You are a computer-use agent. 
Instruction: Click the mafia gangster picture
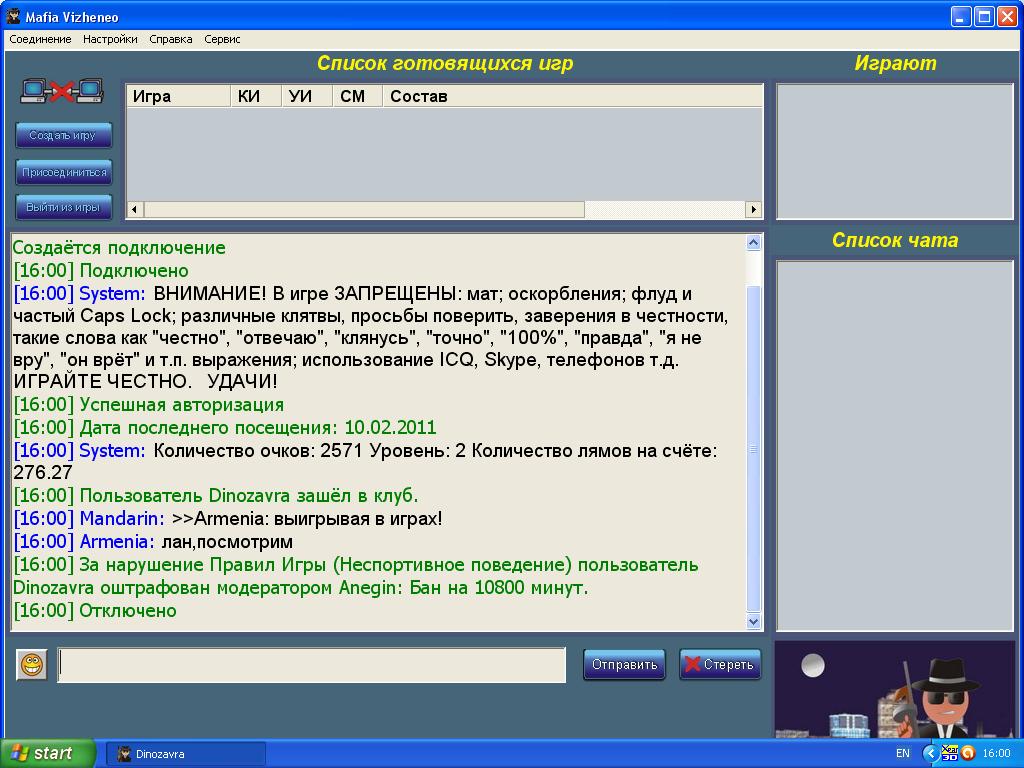tap(894, 690)
